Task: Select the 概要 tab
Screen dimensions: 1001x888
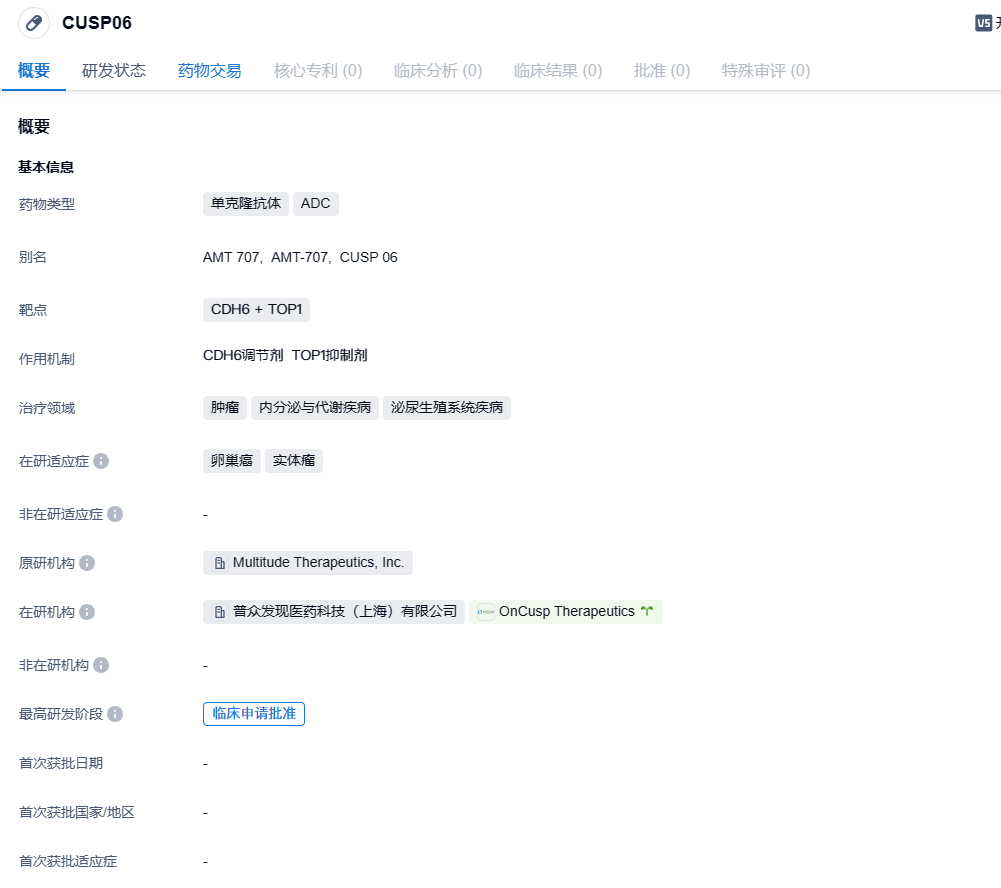Action: point(34,71)
